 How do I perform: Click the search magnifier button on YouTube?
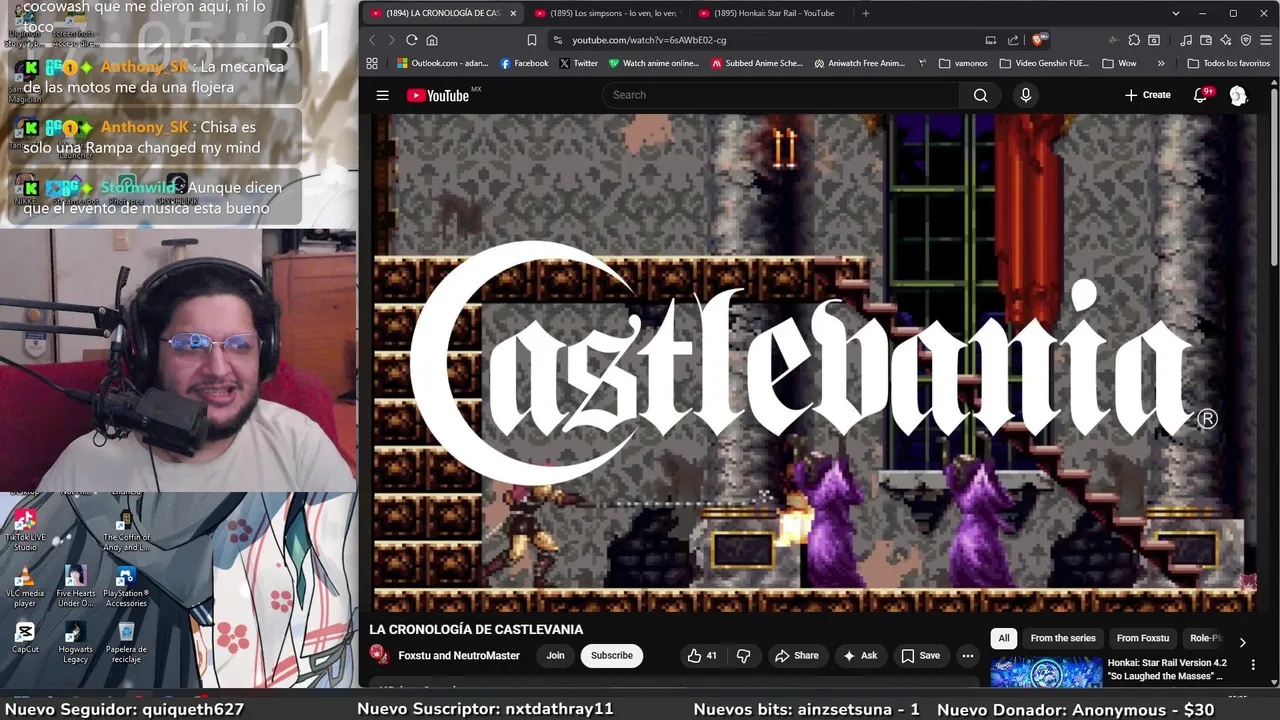(x=980, y=95)
